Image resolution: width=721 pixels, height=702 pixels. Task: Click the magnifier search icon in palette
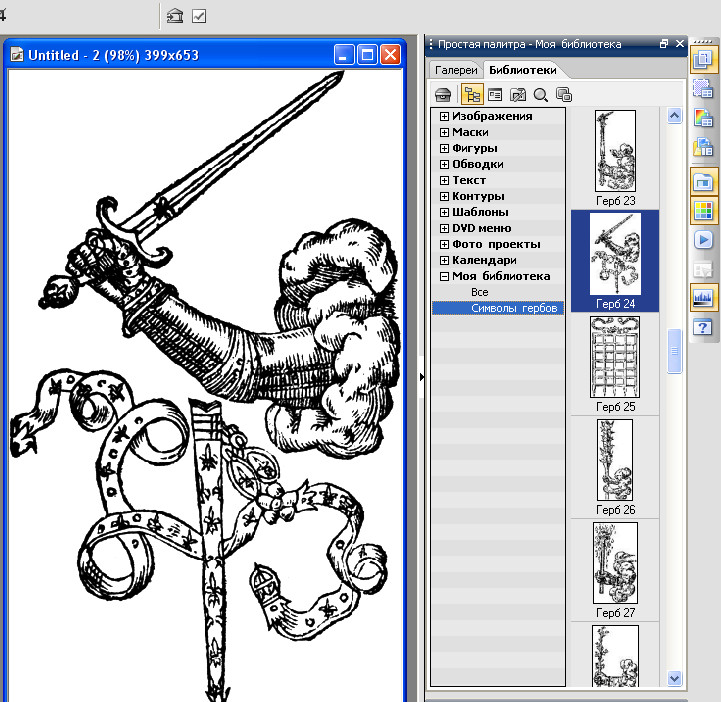click(x=541, y=95)
